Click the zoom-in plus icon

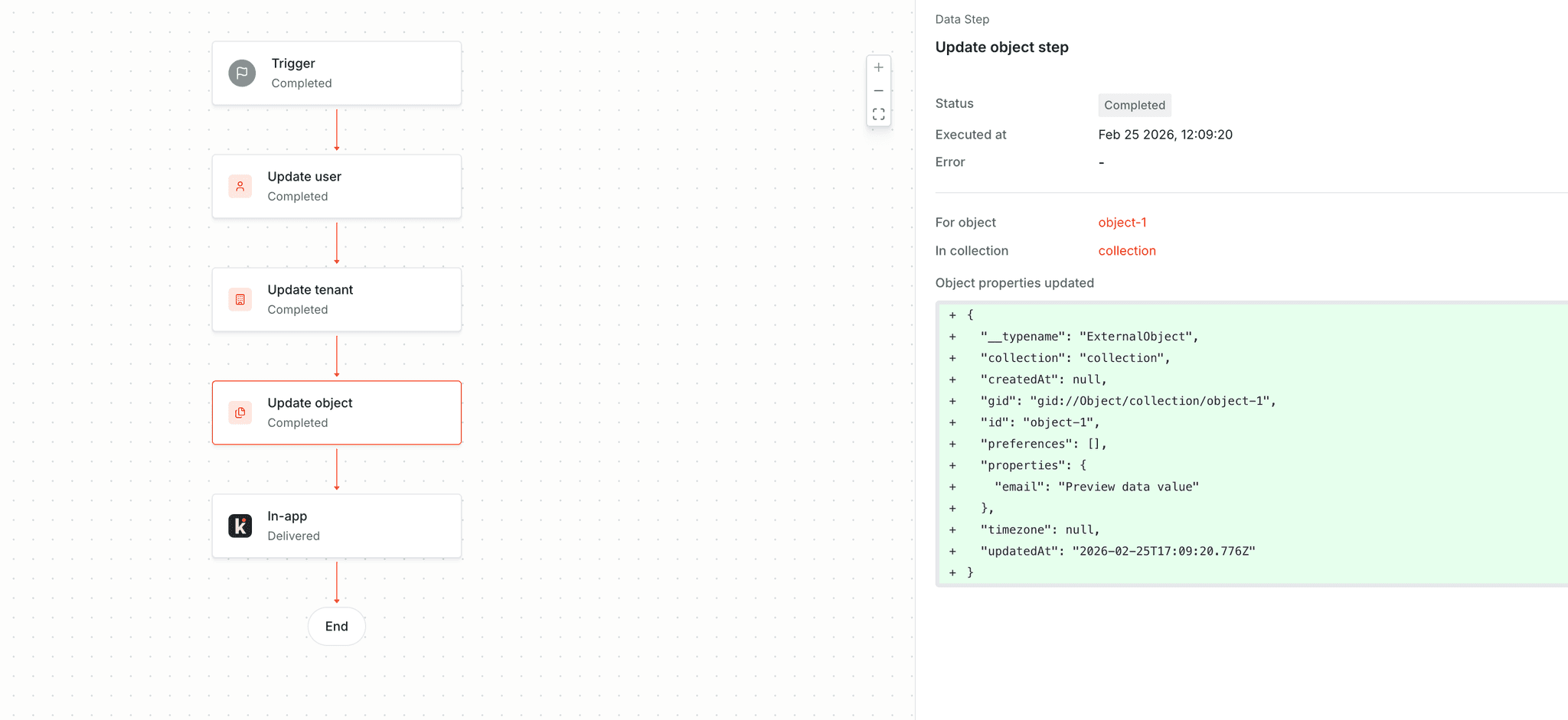[878, 67]
